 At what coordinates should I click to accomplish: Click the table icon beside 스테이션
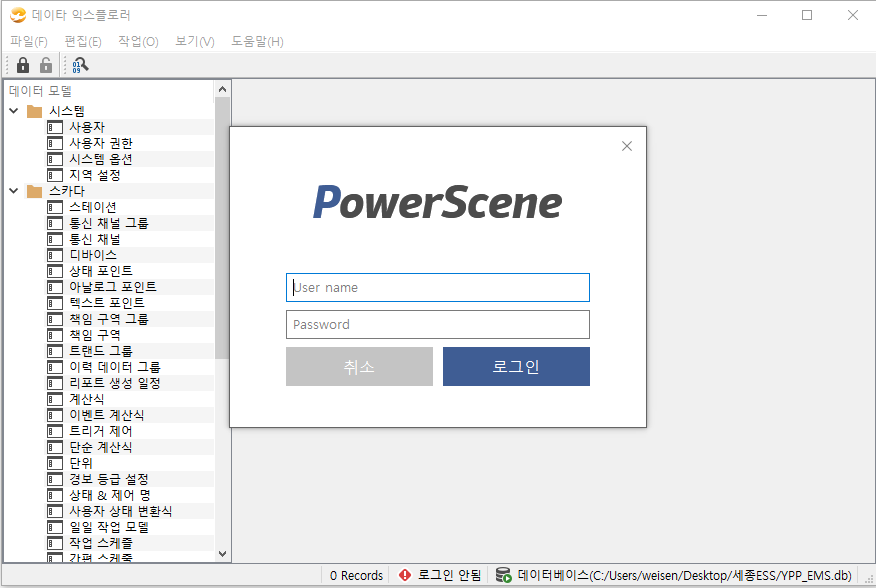coord(55,207)
